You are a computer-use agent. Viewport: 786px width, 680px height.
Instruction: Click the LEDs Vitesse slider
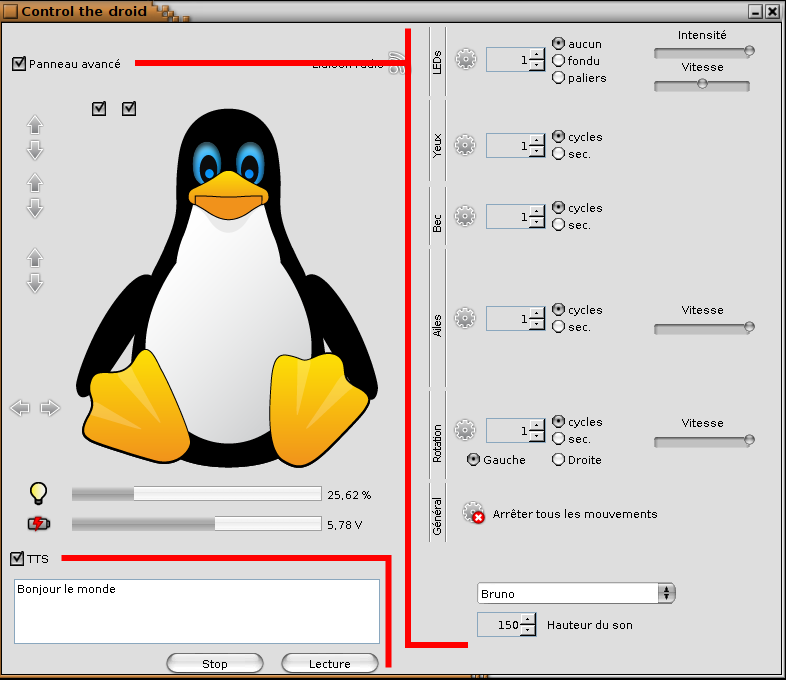coord(702,85)
